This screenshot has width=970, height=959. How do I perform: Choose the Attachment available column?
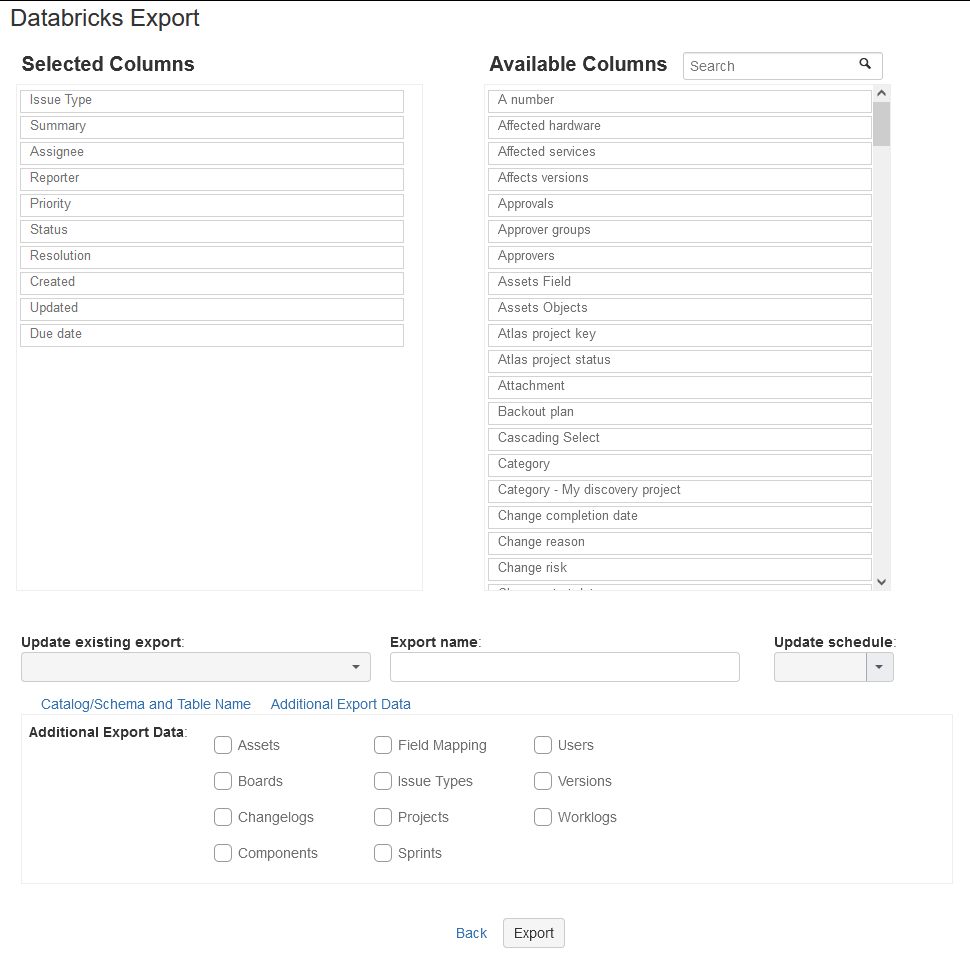click(680, 387)
